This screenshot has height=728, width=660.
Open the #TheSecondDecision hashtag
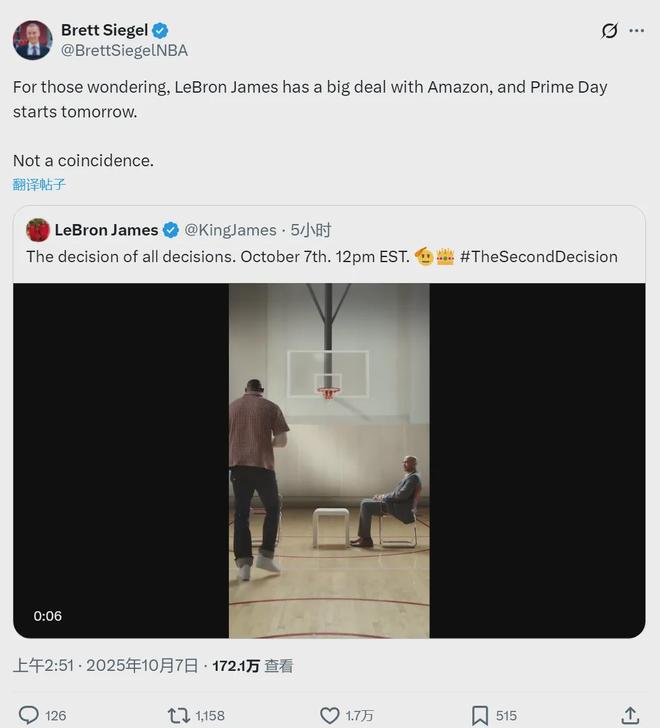(x=539, y=257)
